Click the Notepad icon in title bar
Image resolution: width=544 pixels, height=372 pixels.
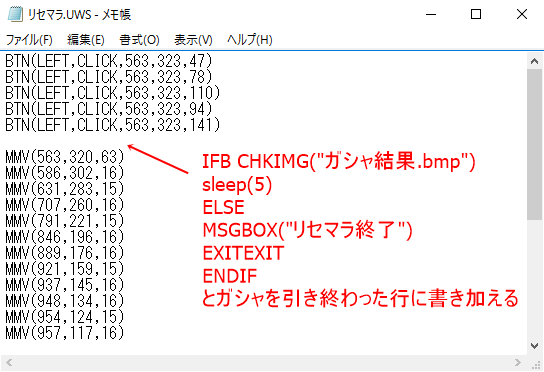click(15, 15)
